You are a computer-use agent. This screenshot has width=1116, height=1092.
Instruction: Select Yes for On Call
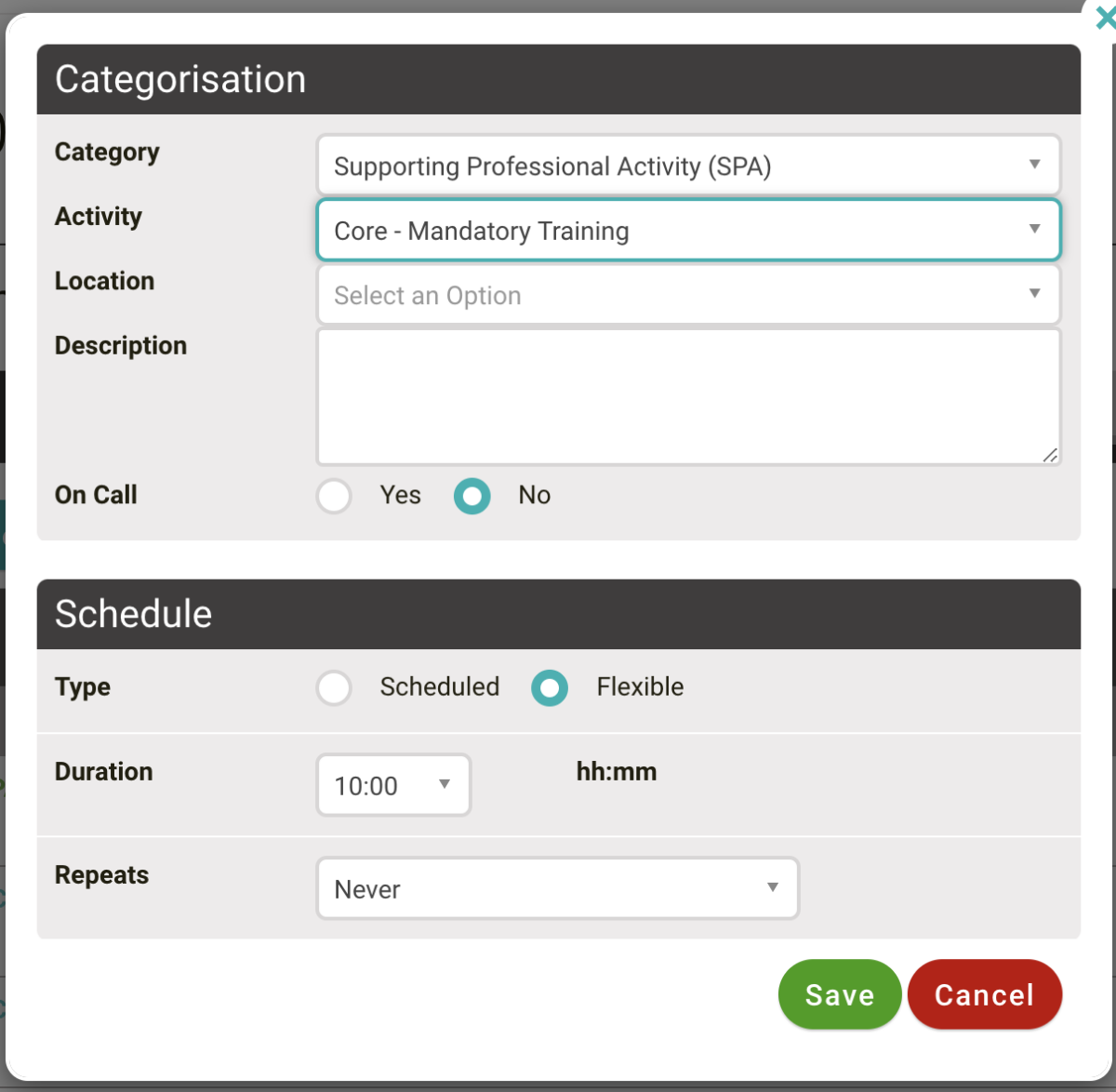[334, 496]
